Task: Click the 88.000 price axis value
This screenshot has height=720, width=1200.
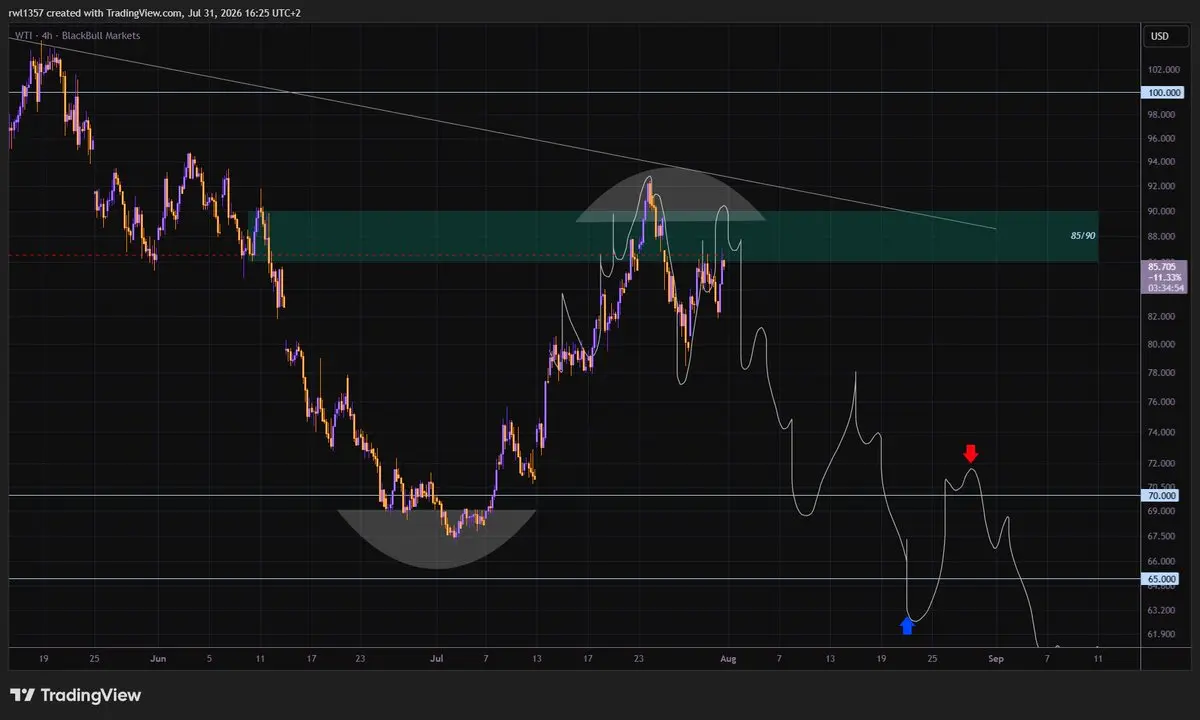Action: click(1163, 237)
